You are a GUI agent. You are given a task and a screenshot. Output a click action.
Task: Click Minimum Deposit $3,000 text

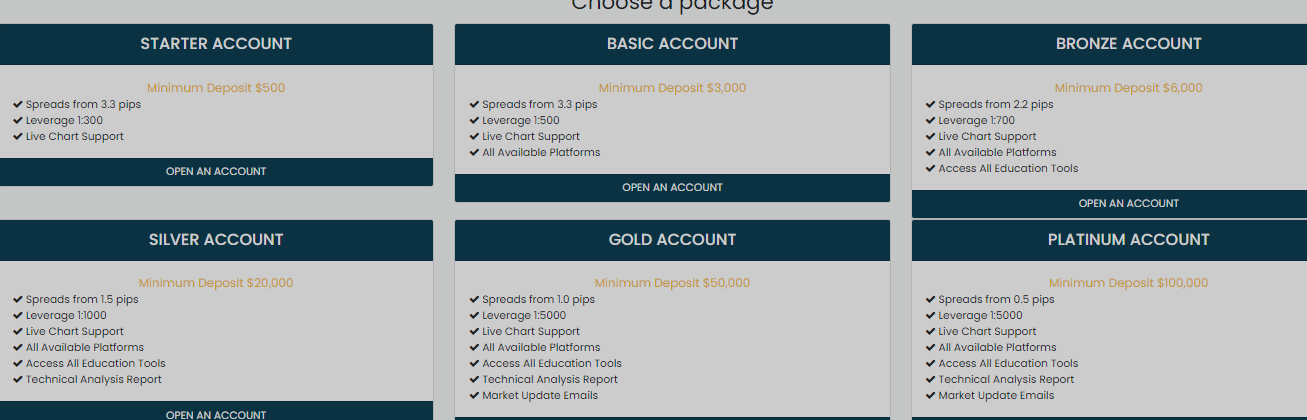click(x=672, y=88)
